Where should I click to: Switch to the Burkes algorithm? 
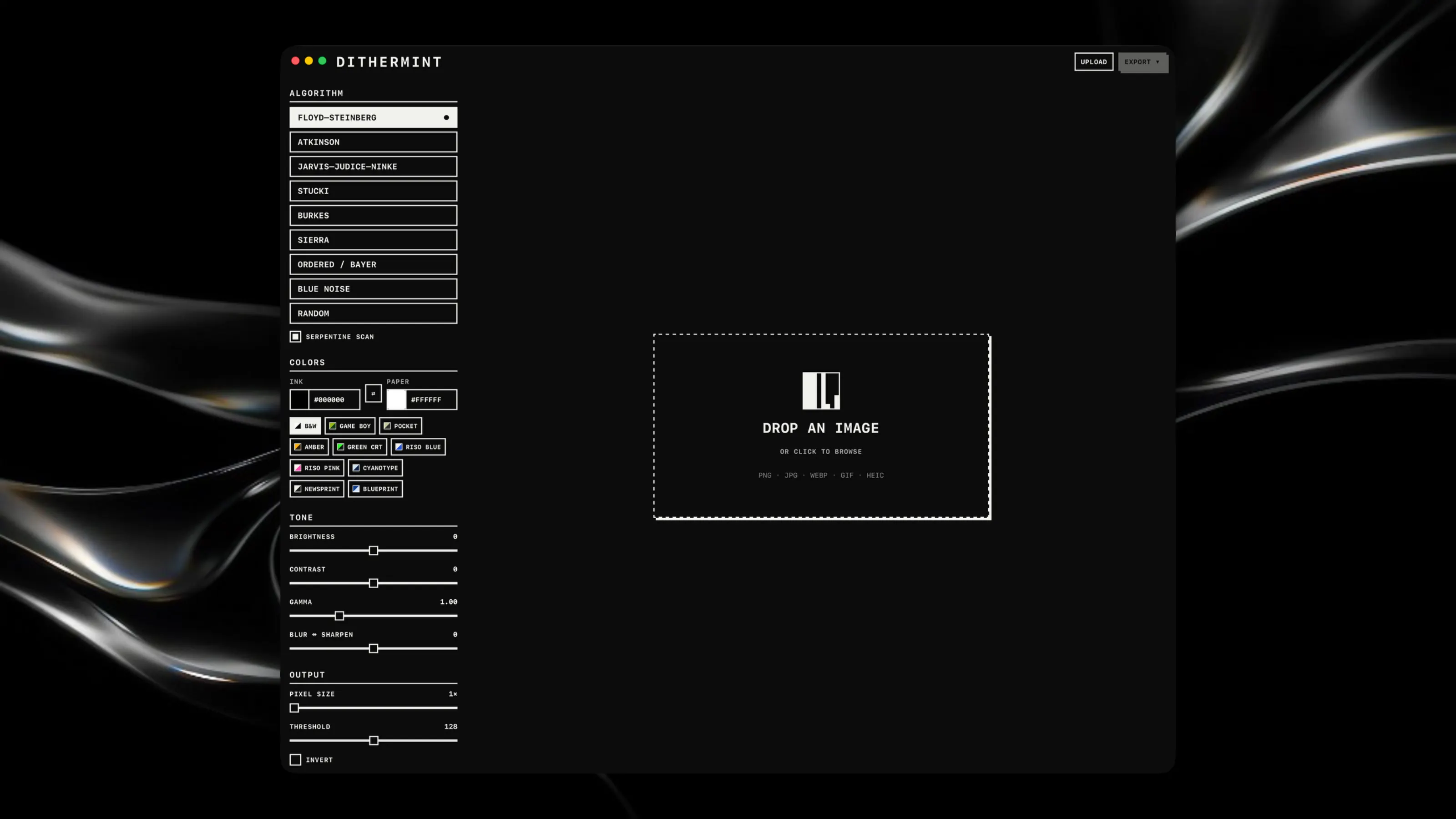(373, 215)
